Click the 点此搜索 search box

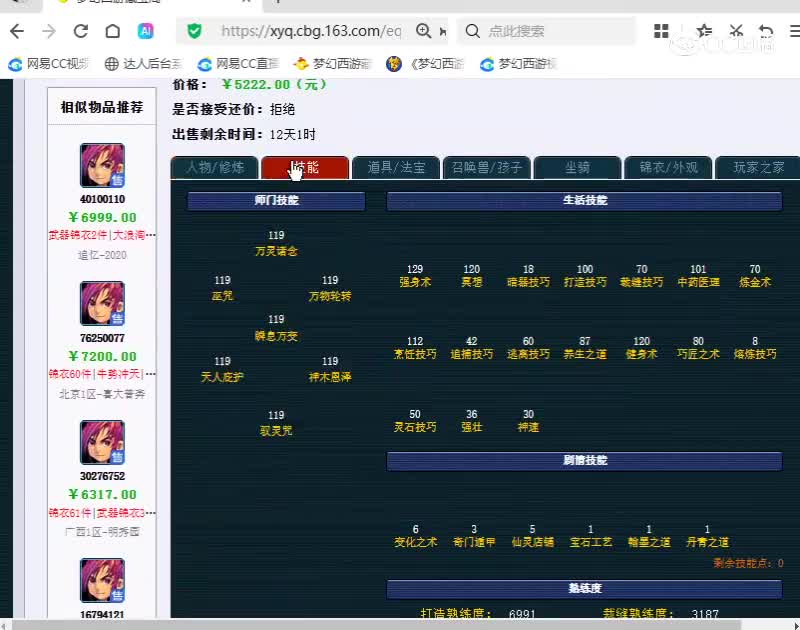point(546,31)
